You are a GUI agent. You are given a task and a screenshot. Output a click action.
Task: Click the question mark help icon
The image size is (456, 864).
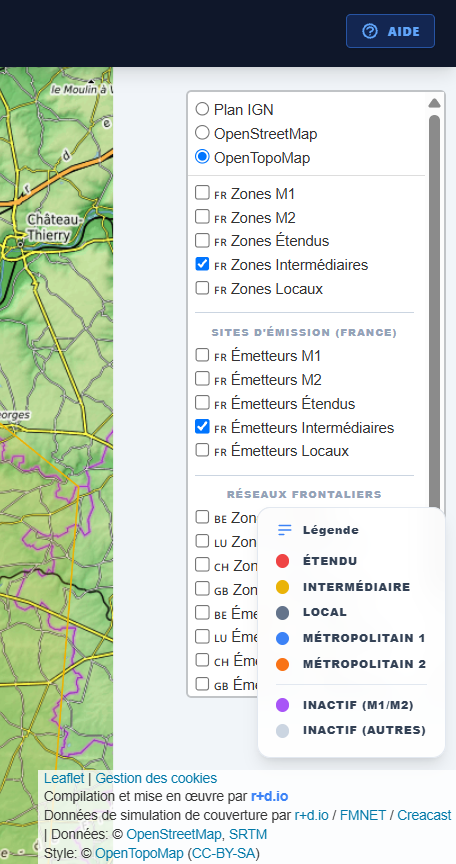370,31
